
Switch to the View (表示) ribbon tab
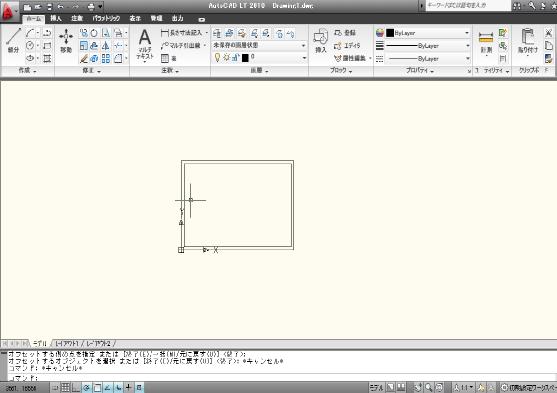click(x=135, y=18)
